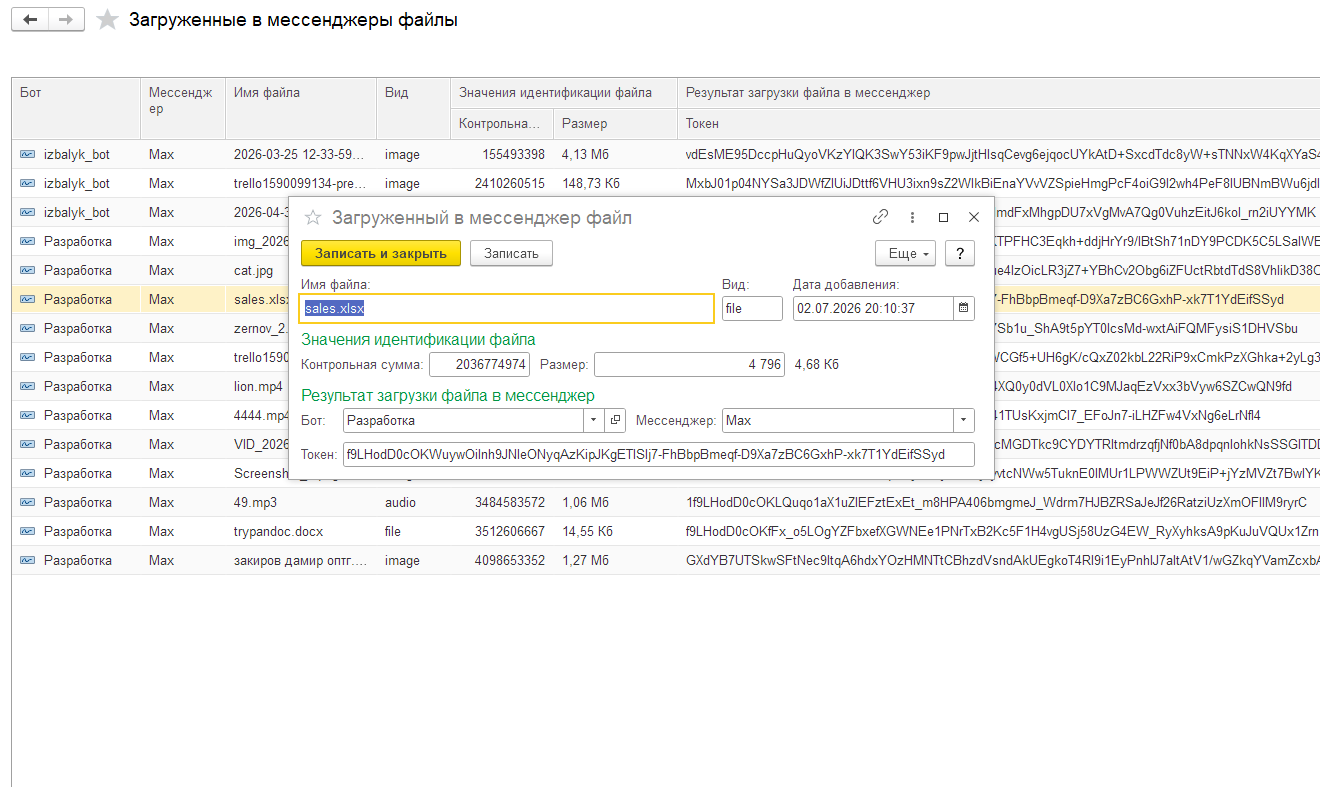Open the selected Бот record via the square icon
The image size is (1320, 787).
(616, 421)
